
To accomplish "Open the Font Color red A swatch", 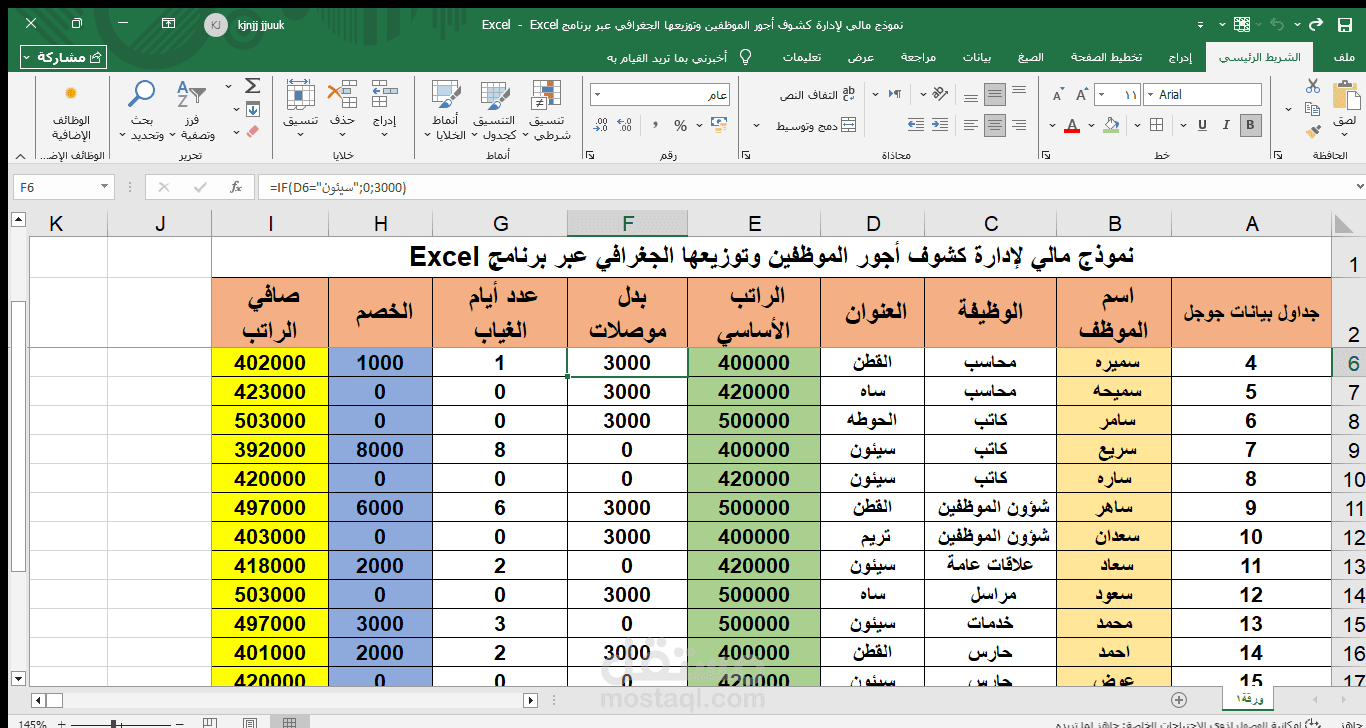I will click(x=1072, y=125).
